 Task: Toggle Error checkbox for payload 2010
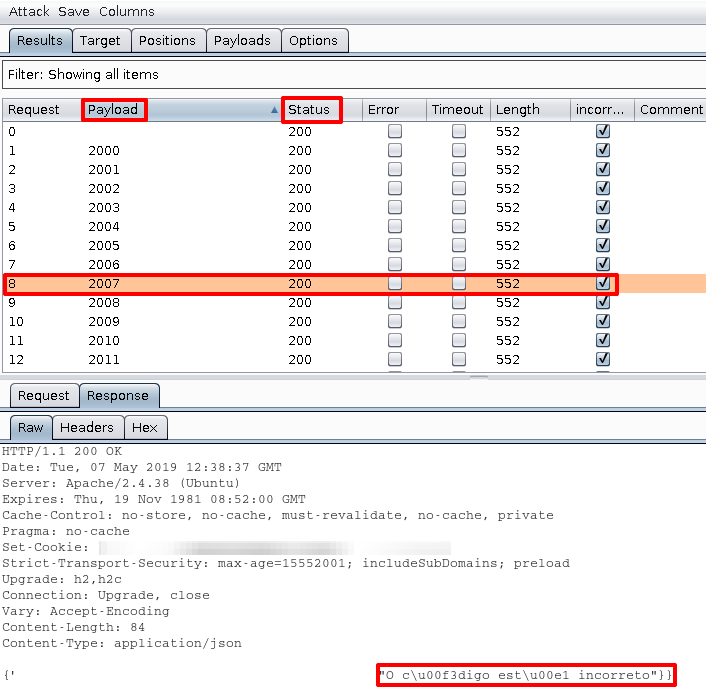pyautogui.click(x=395, y=341)
